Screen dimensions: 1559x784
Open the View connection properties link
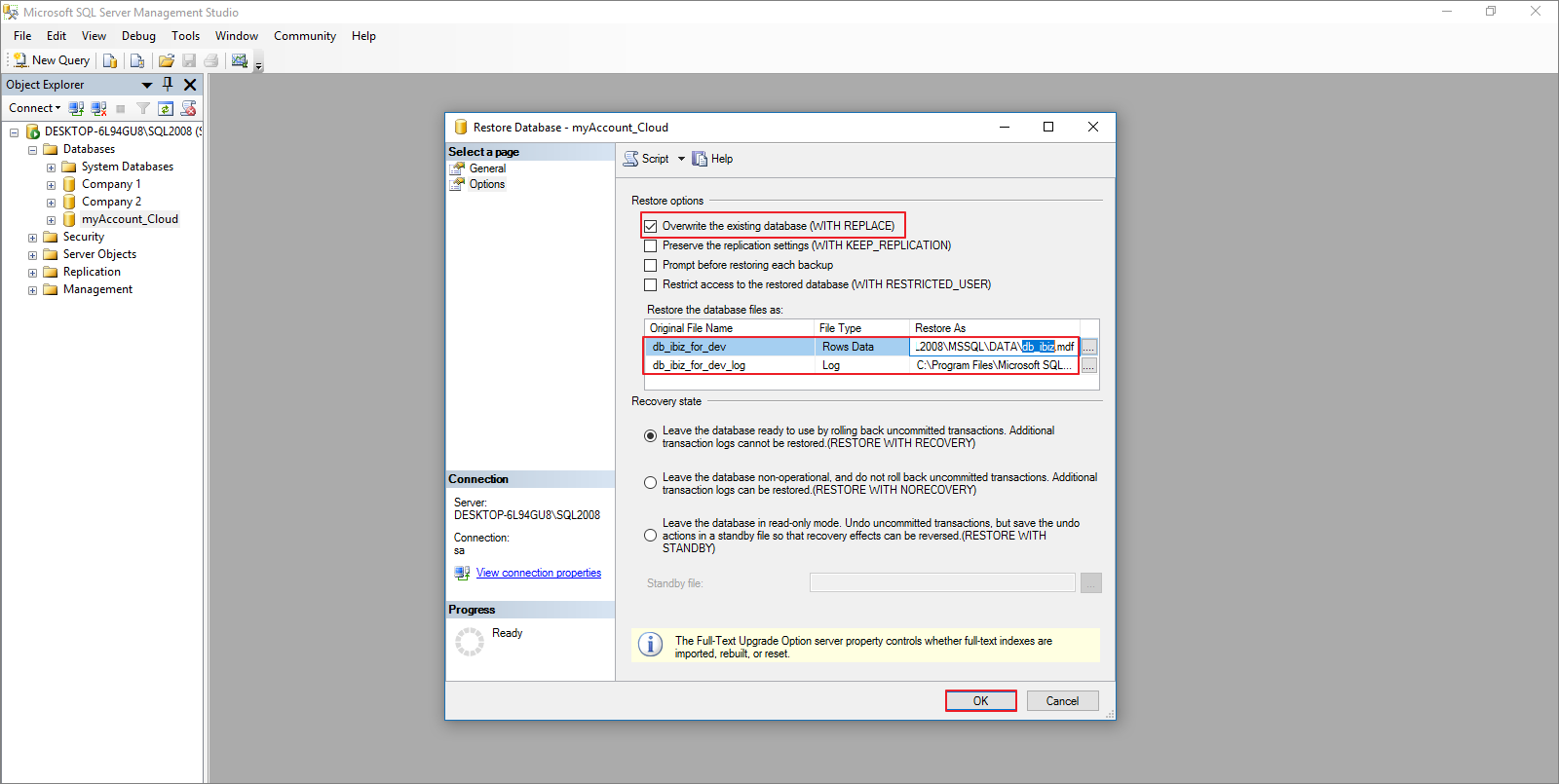click(539, 573)
